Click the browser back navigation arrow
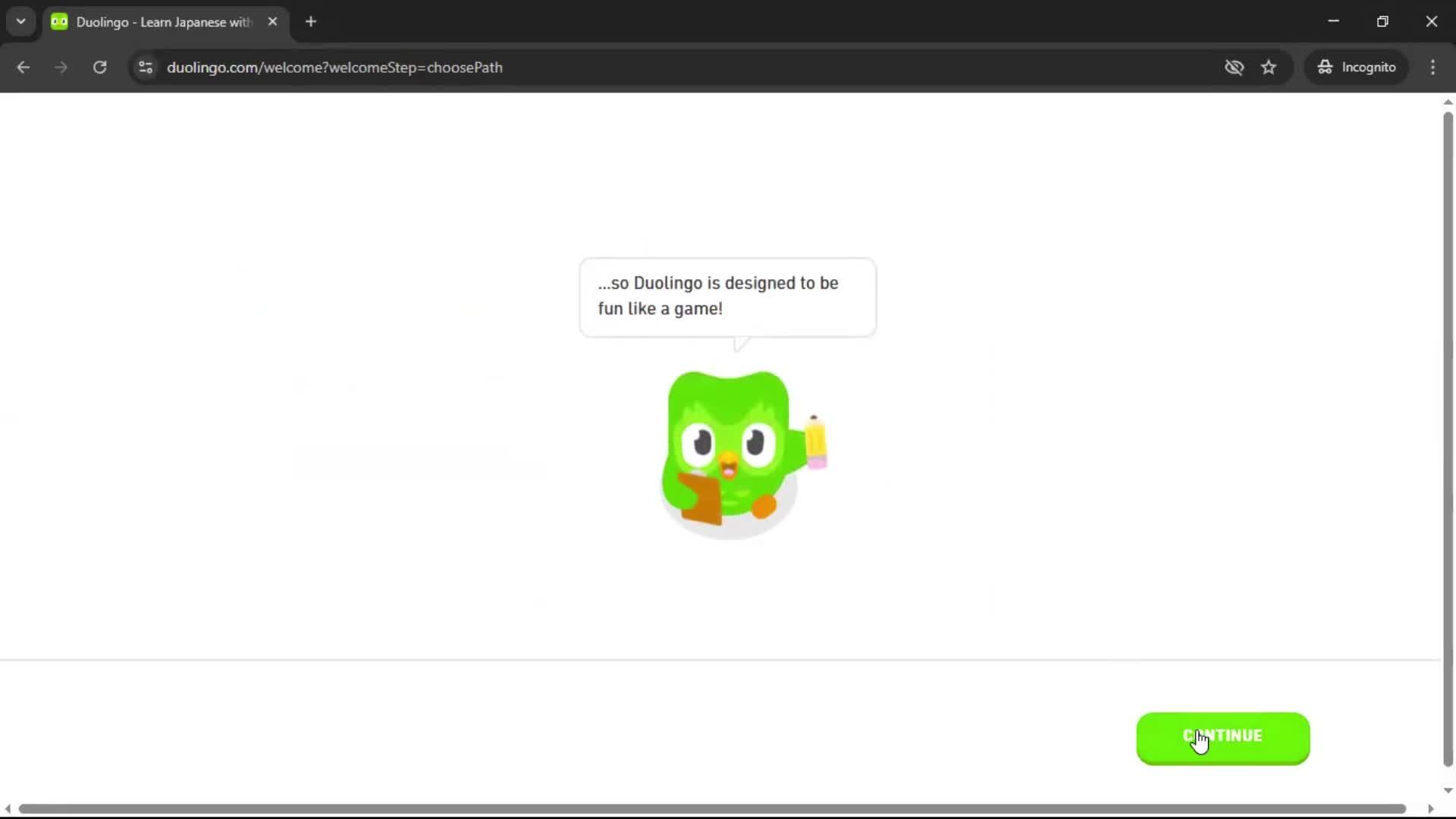This screenshot has height=819, width=1456. tap(24, 67)
